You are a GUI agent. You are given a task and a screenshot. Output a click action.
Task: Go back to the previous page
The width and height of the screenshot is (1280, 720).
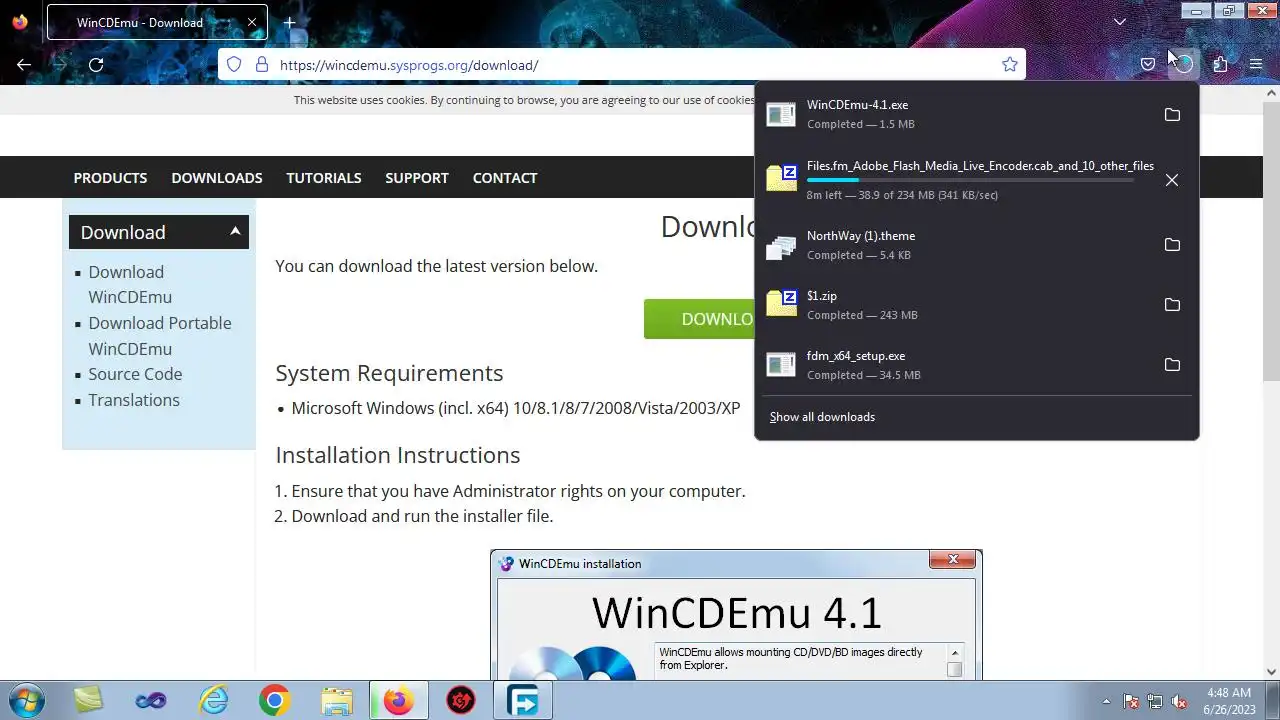click(24, 65)
